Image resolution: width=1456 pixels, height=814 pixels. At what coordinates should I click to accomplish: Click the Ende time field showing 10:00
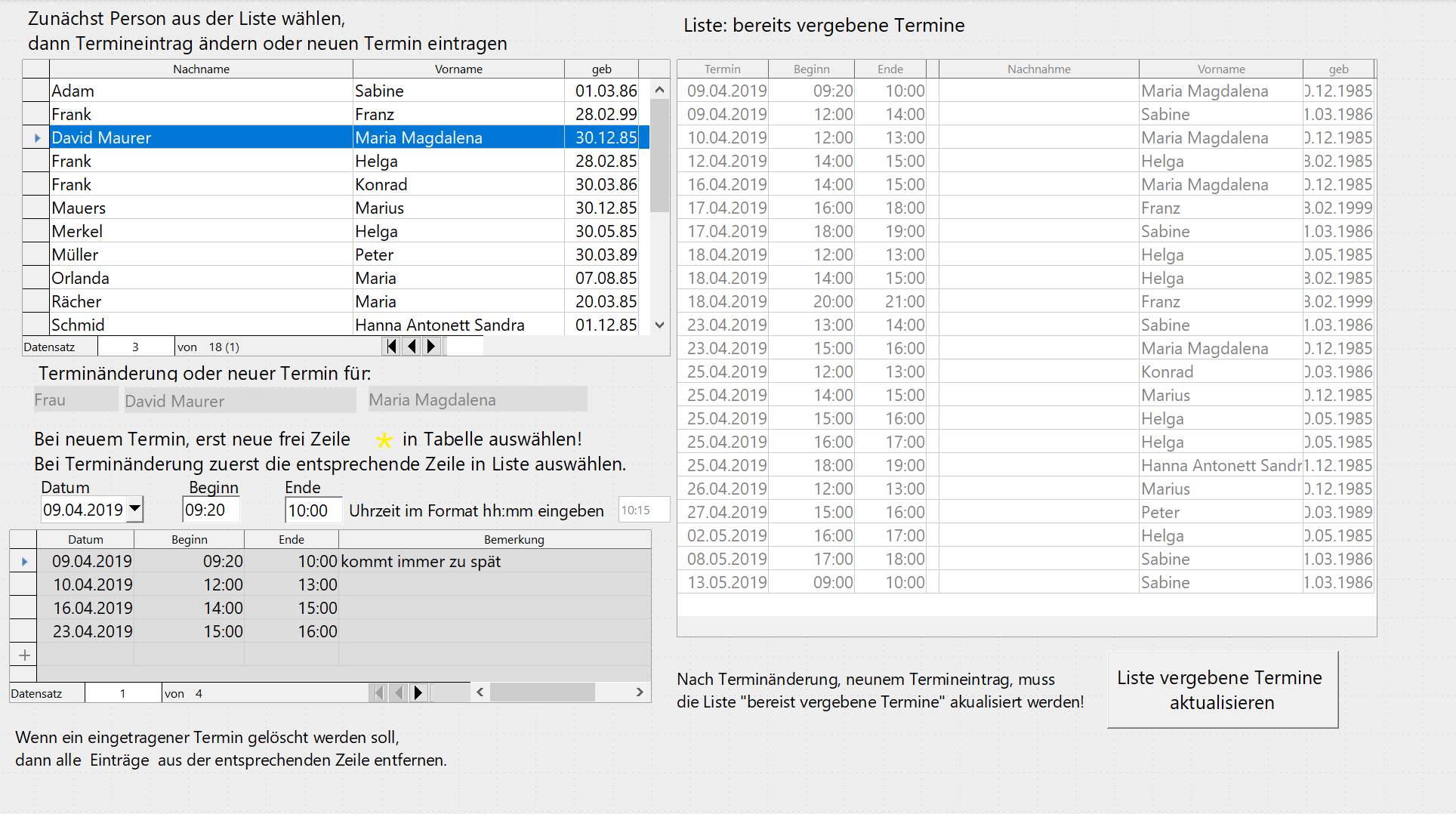pos(313,510)
